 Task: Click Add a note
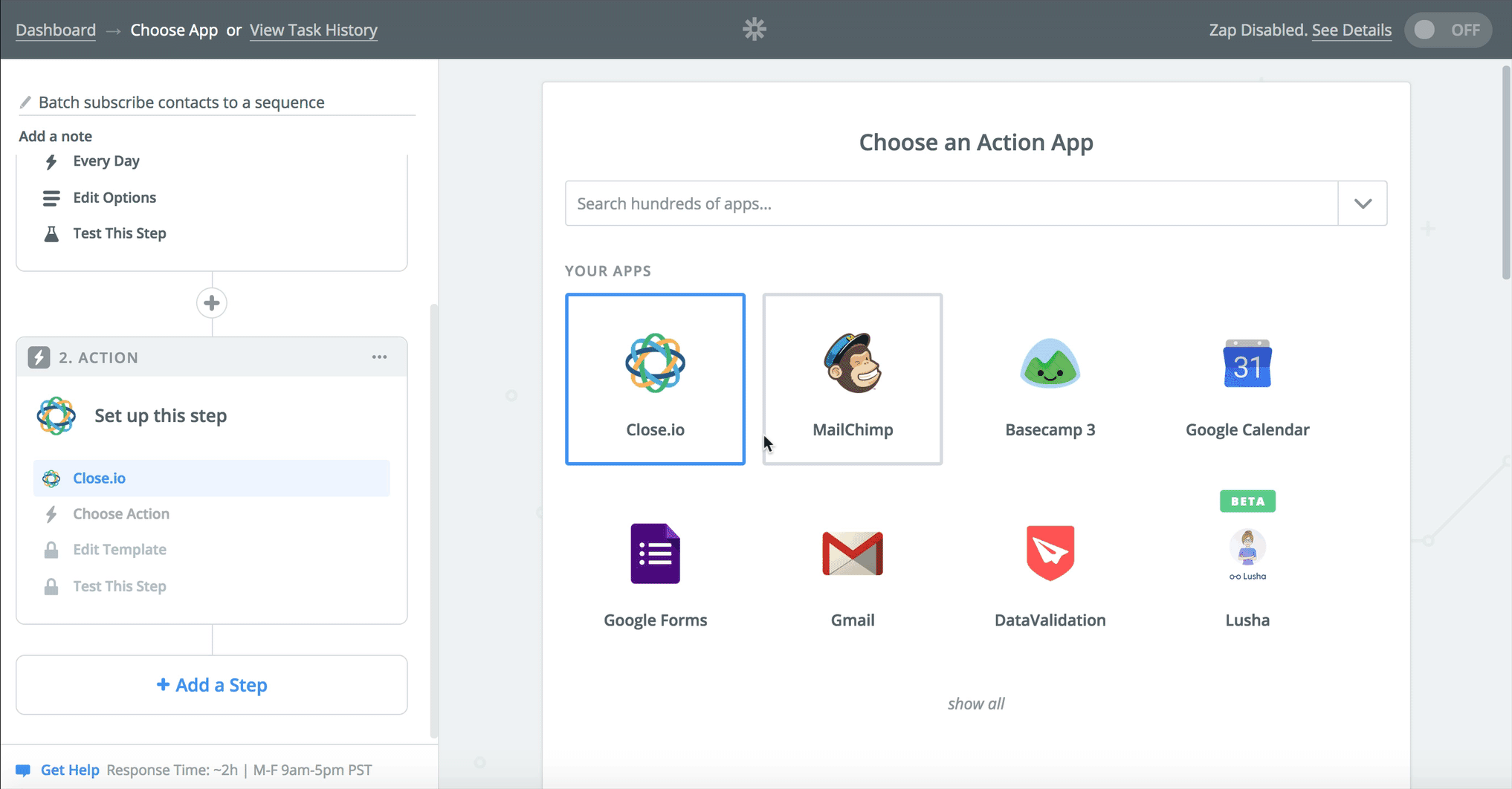[x=56, y=136]
